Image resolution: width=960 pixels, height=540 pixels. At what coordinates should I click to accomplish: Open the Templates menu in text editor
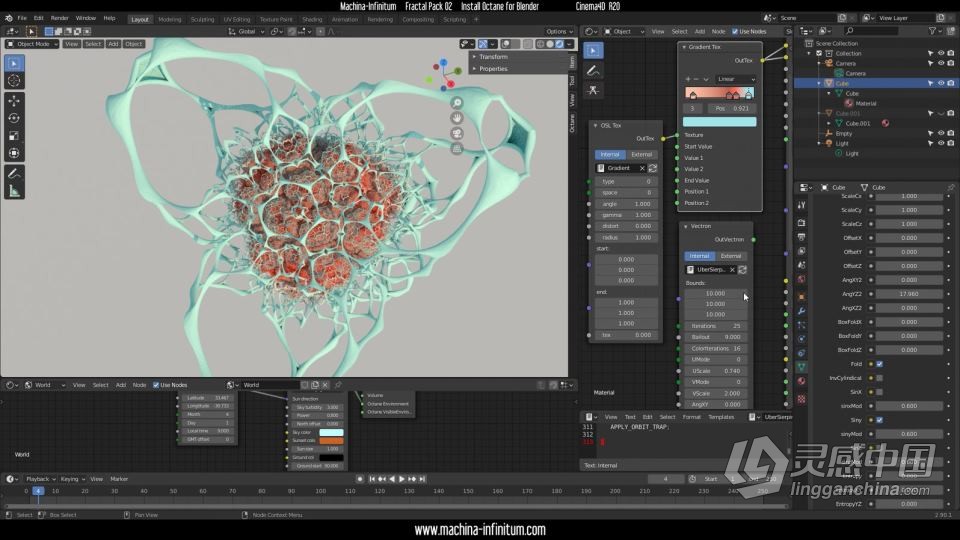pos(721,417)
